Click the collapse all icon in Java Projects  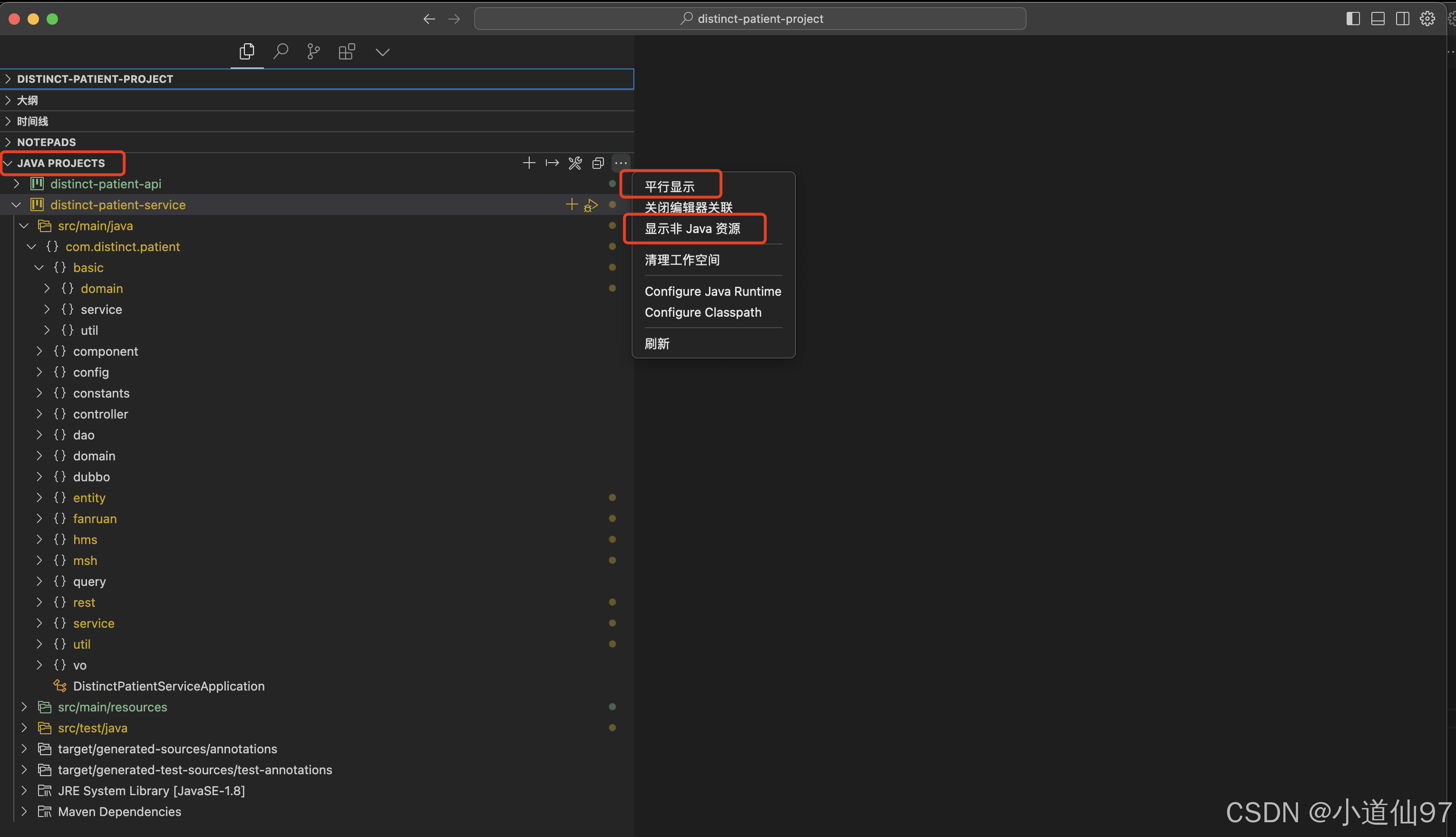[x=598, y=163]
